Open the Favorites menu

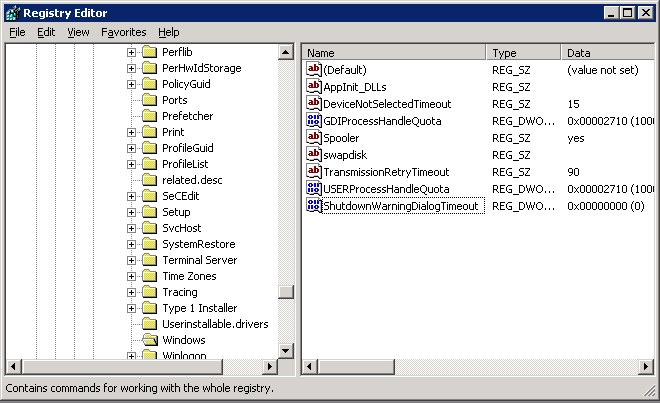point(122,32)
